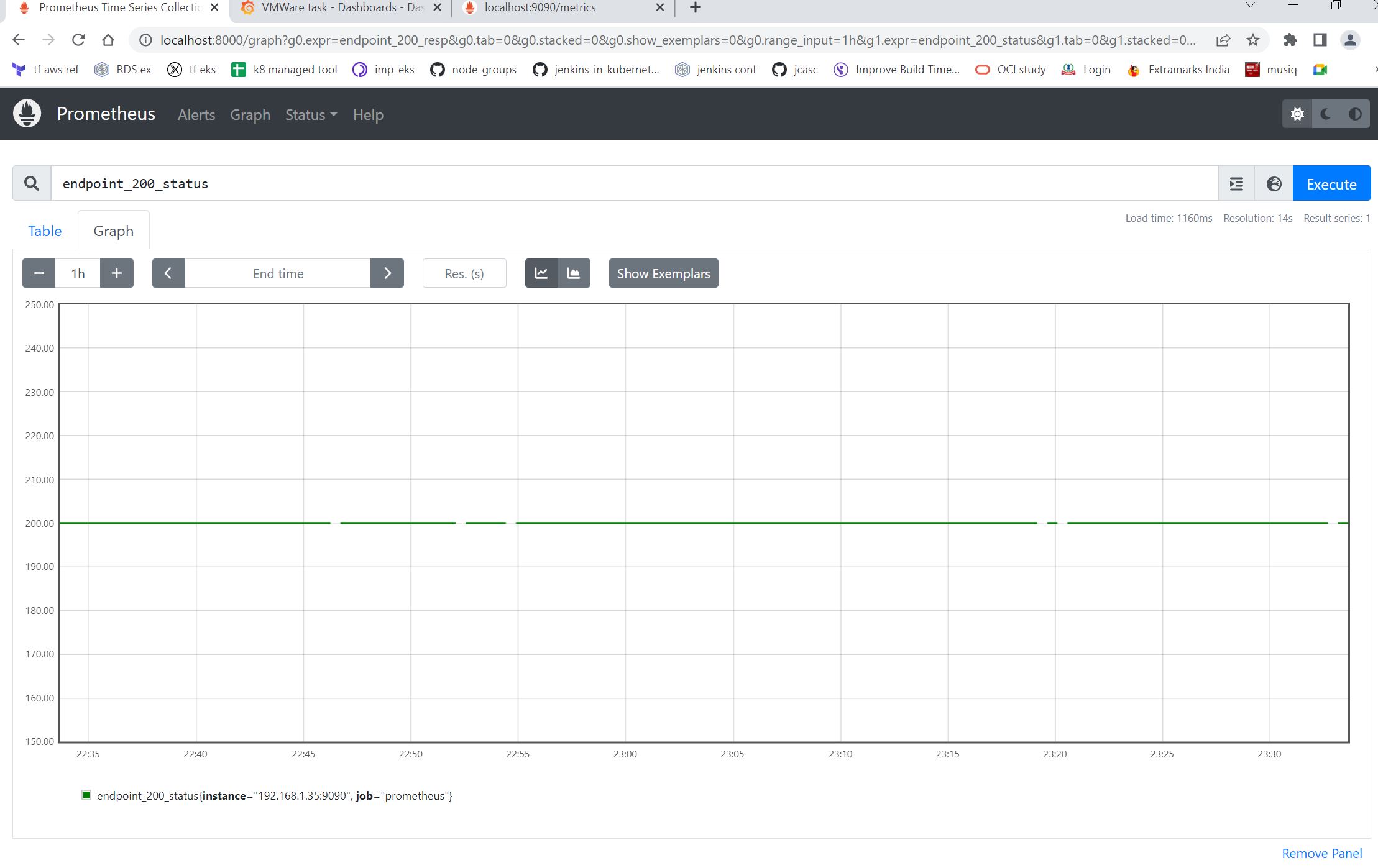1378x868 pixels.
Task: Expand the Status dropdown menu
Action: (x=311, y=115)
